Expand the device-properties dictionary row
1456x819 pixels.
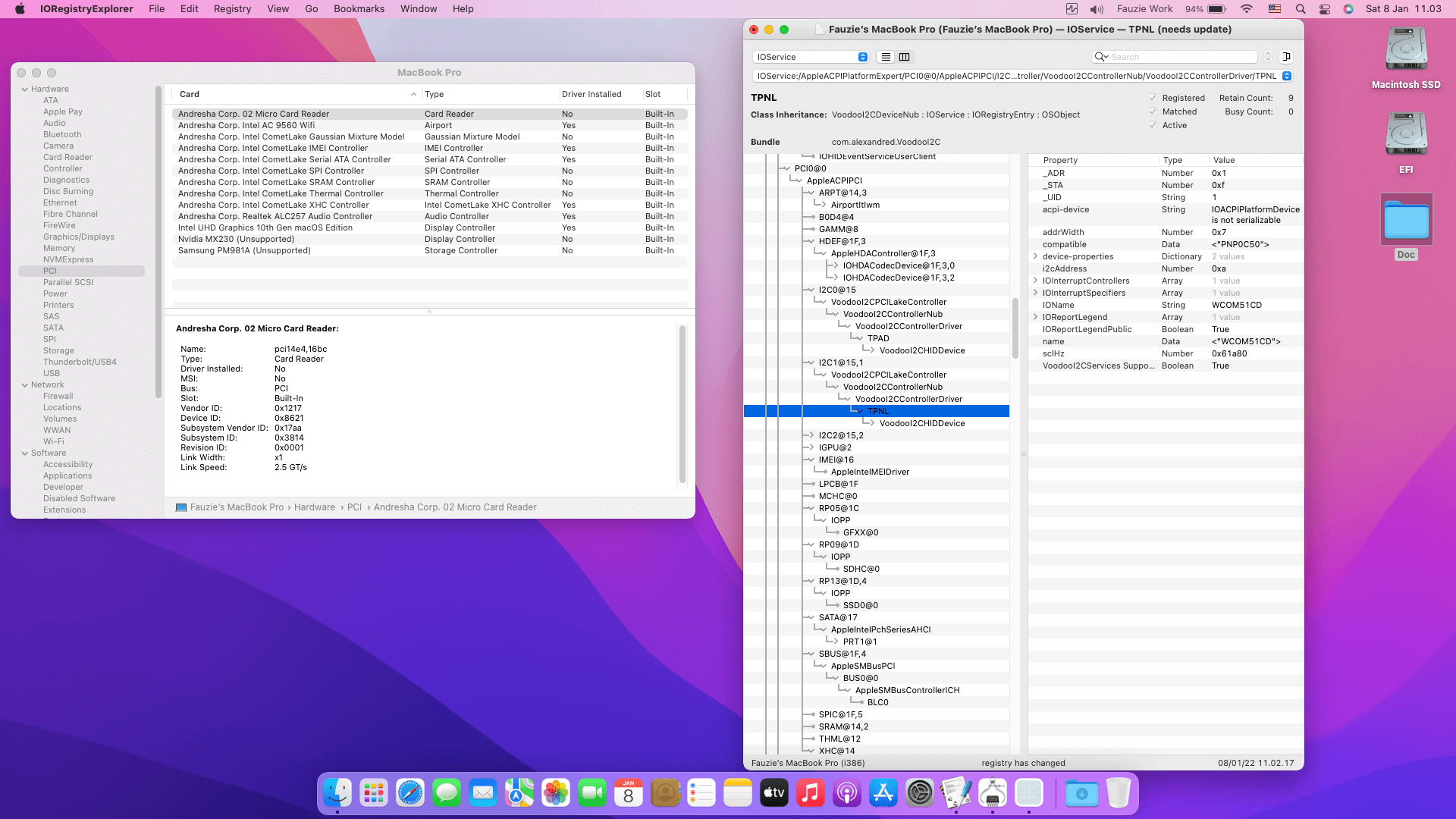(1035, 256)
